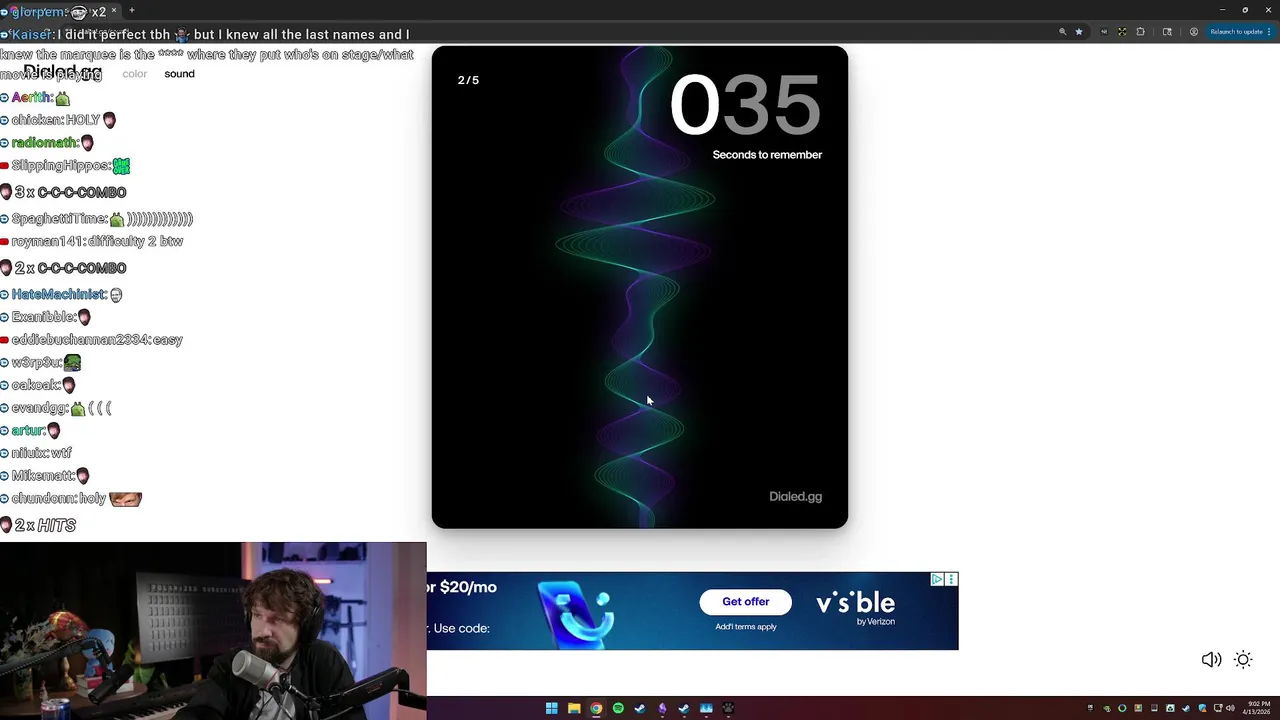Screen dimensions: 1280x720
Task: Open Google Chrome from the taskbar
Action: pos(596,708)
